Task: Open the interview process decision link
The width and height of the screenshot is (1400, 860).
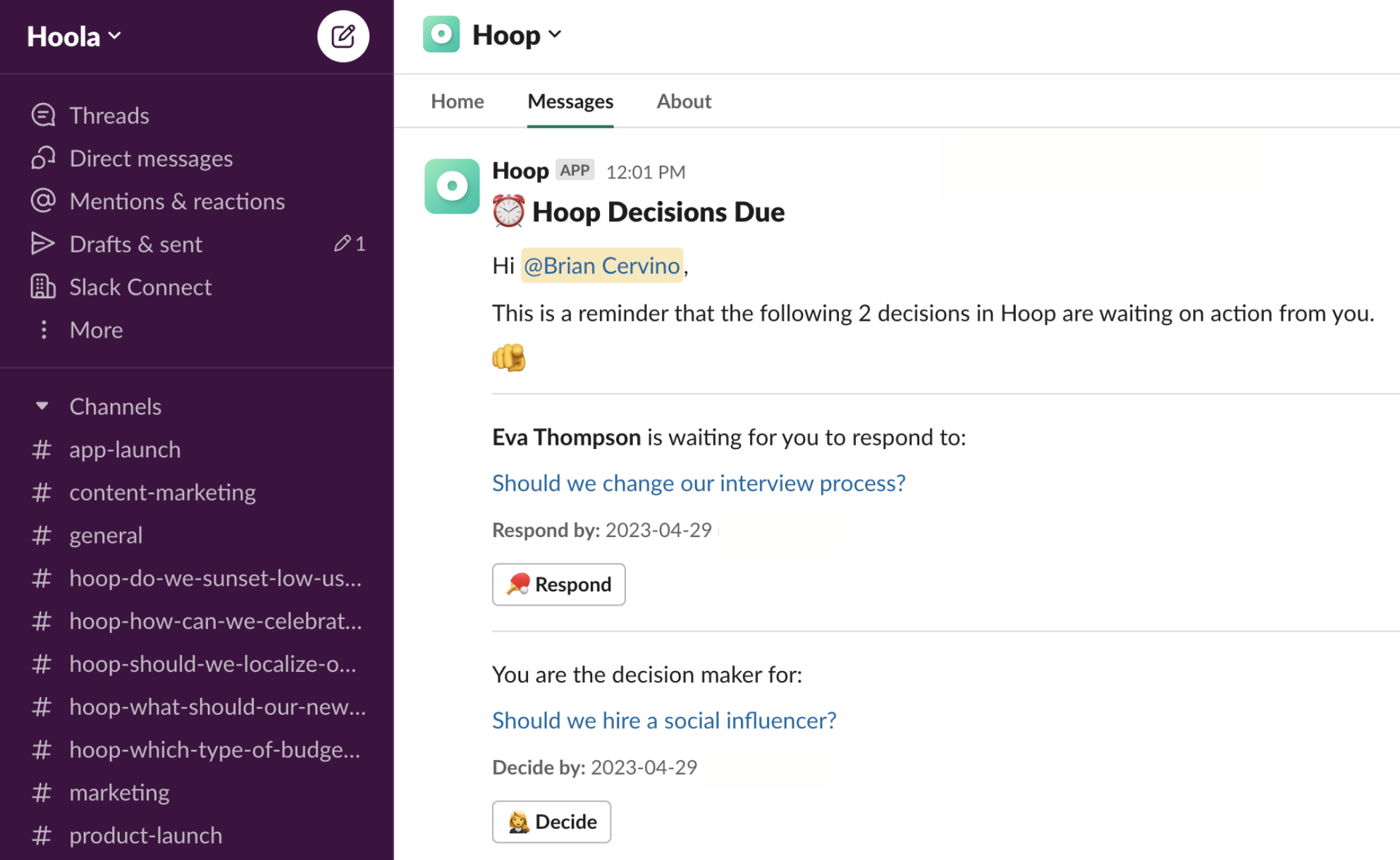Action: coord(698,483)
